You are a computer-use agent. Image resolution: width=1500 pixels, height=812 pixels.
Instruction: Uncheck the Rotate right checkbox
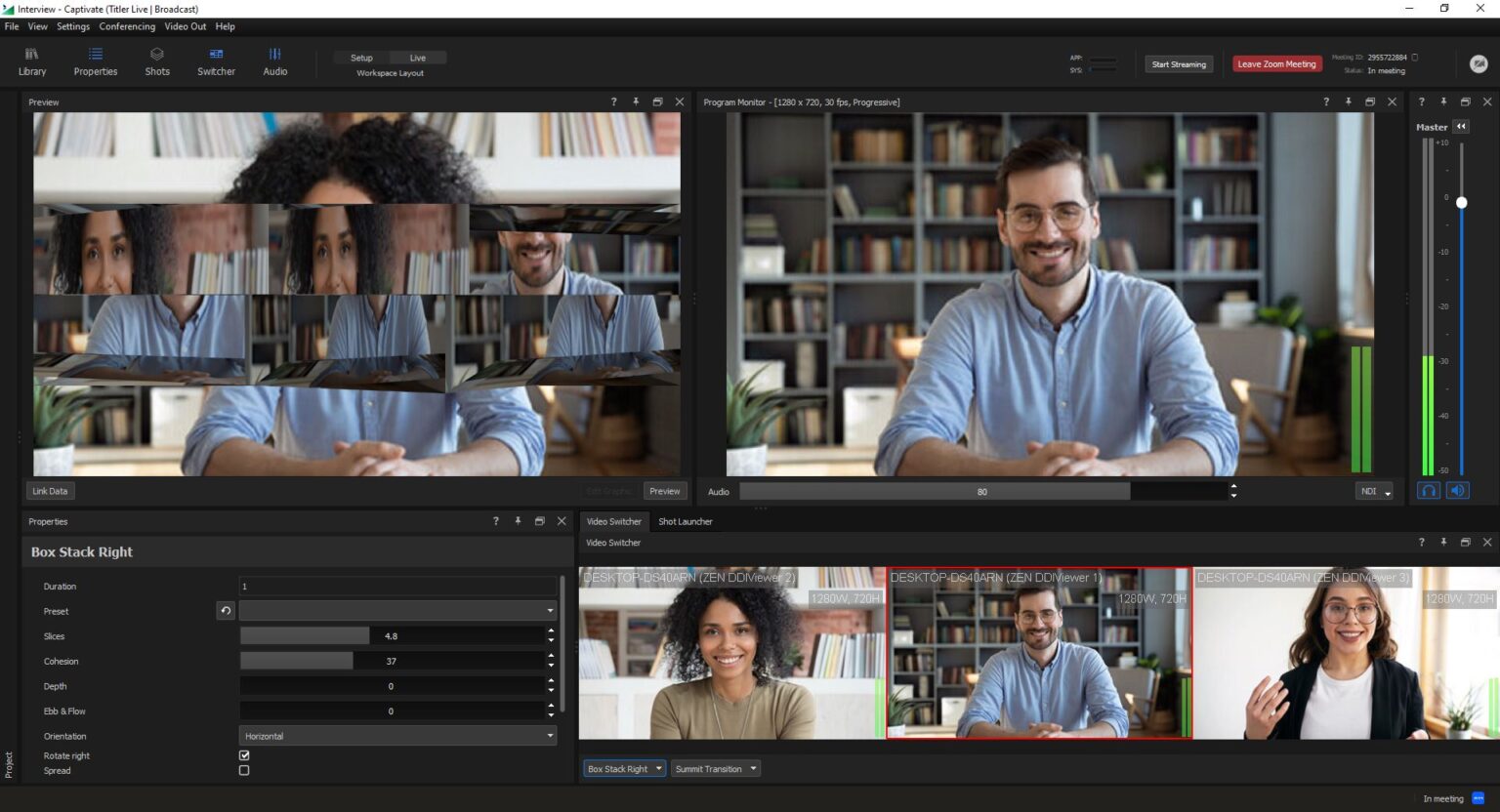pyautogui.click(x=244, y=755)
